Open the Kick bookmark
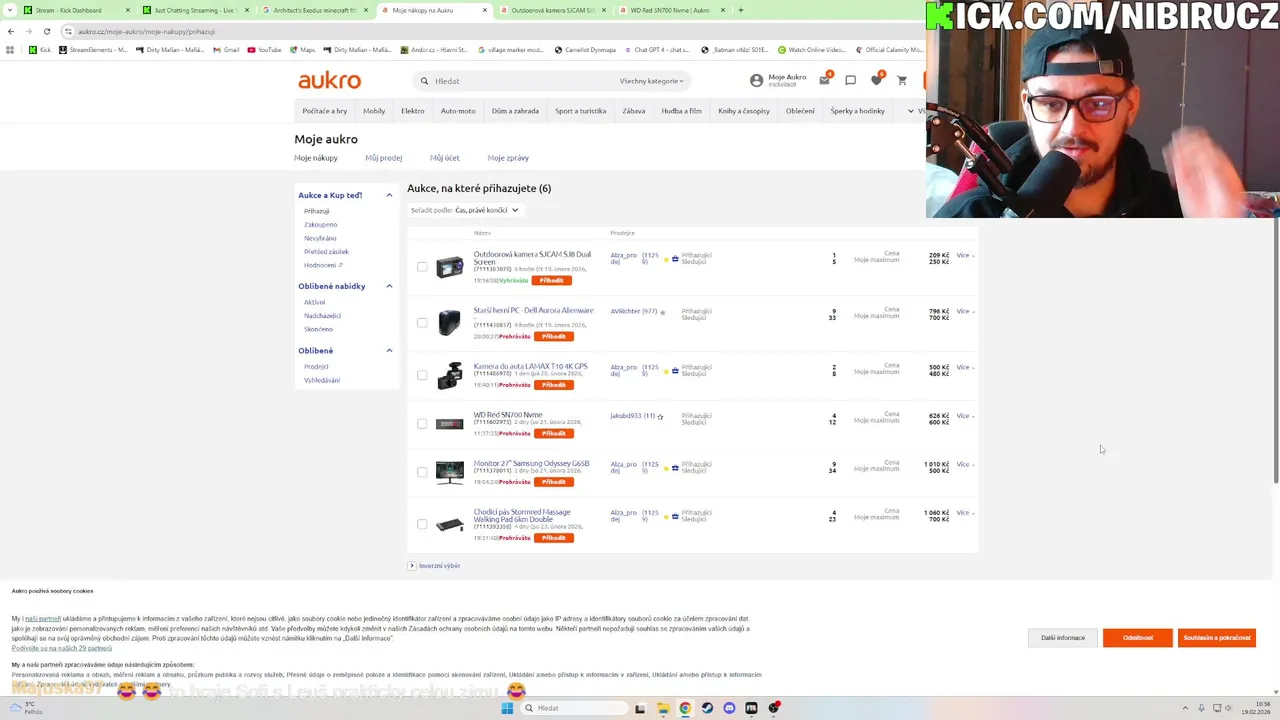Screen dimensions: 1280x720 point(40,50)
